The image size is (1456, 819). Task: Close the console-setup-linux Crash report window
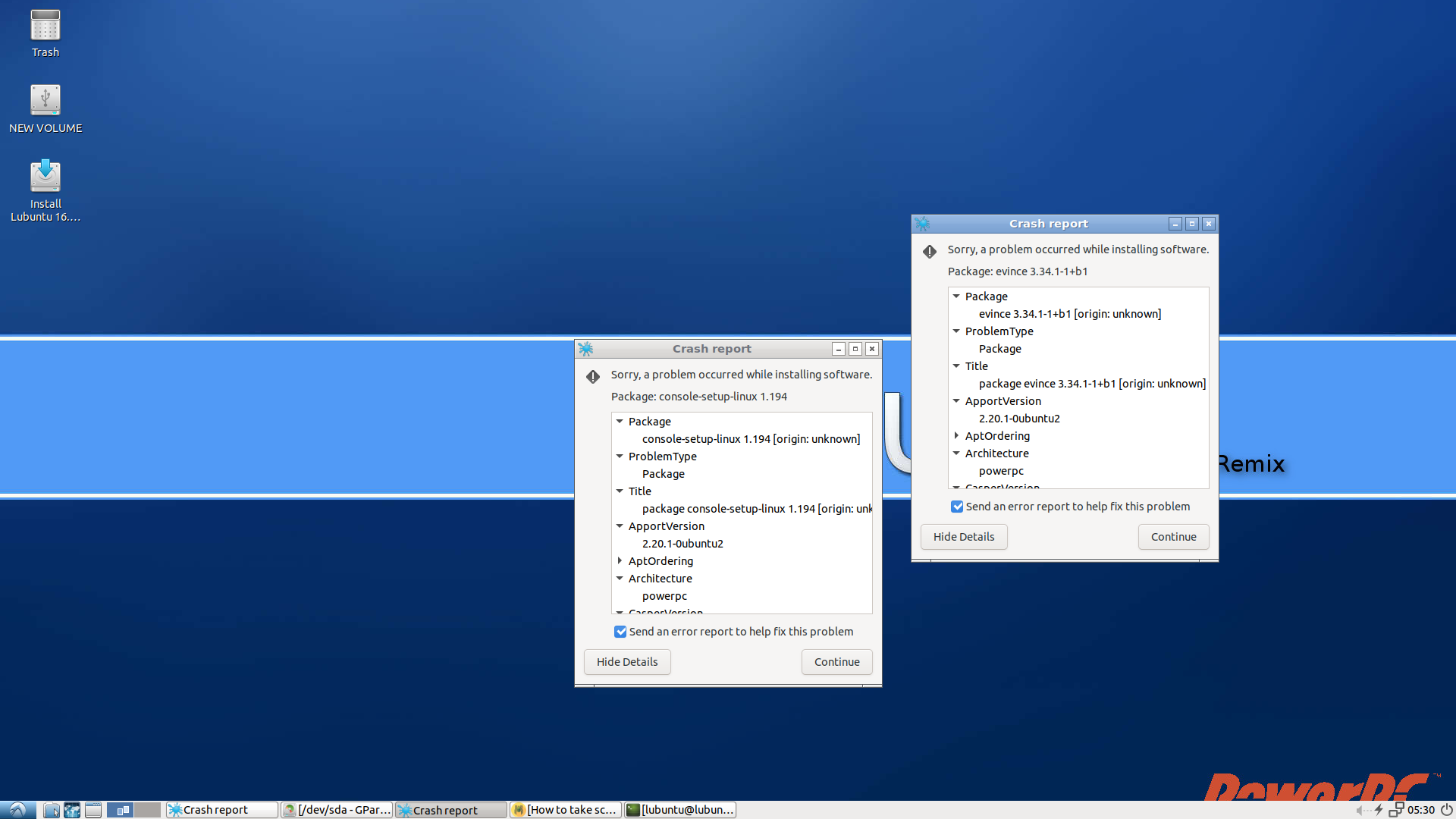872,349
